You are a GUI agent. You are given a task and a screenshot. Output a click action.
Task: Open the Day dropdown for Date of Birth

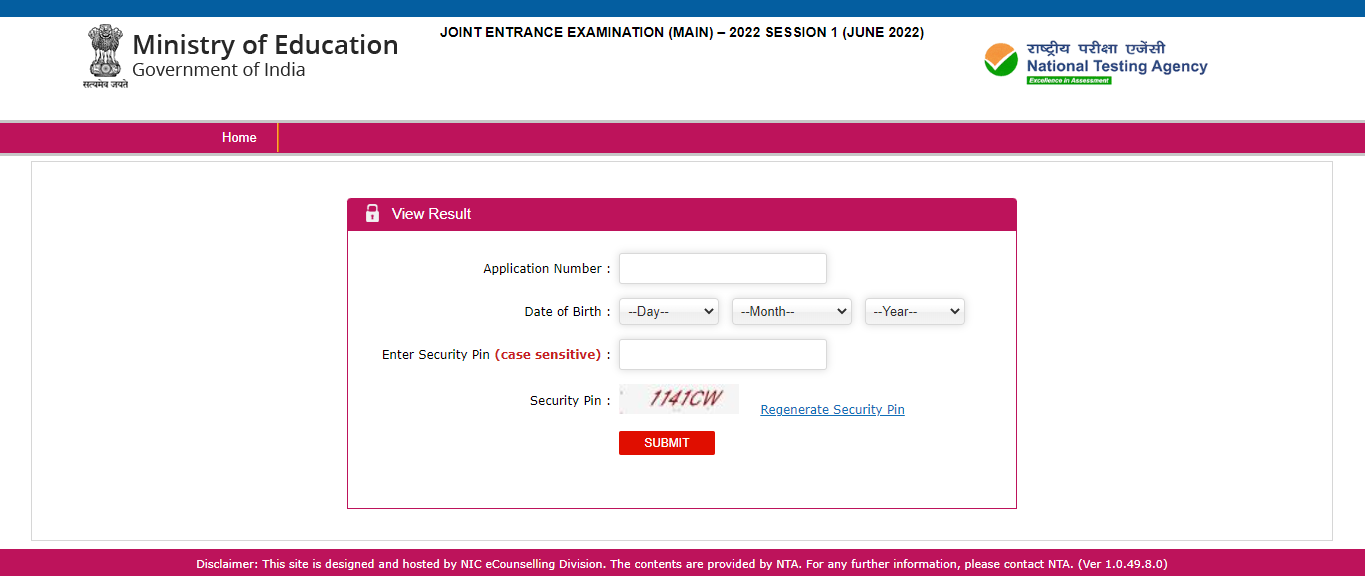[669, 312]
